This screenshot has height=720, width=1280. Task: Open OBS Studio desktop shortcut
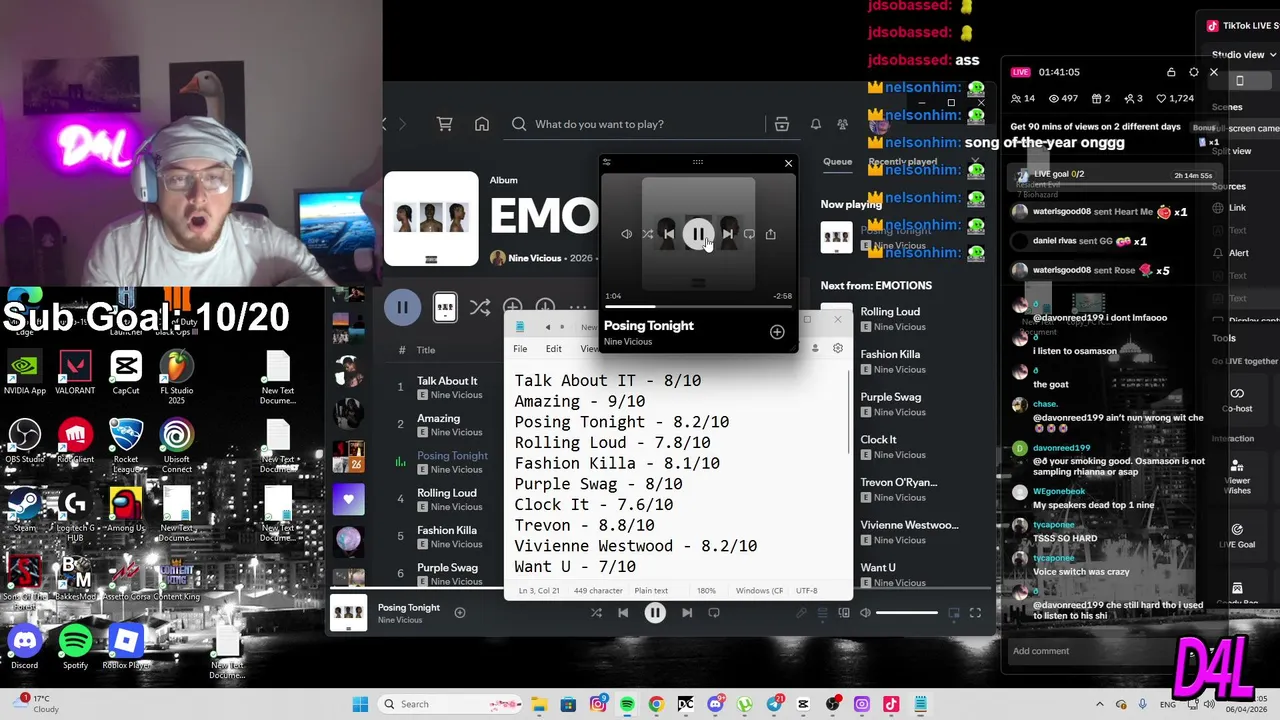coord(25,442)
